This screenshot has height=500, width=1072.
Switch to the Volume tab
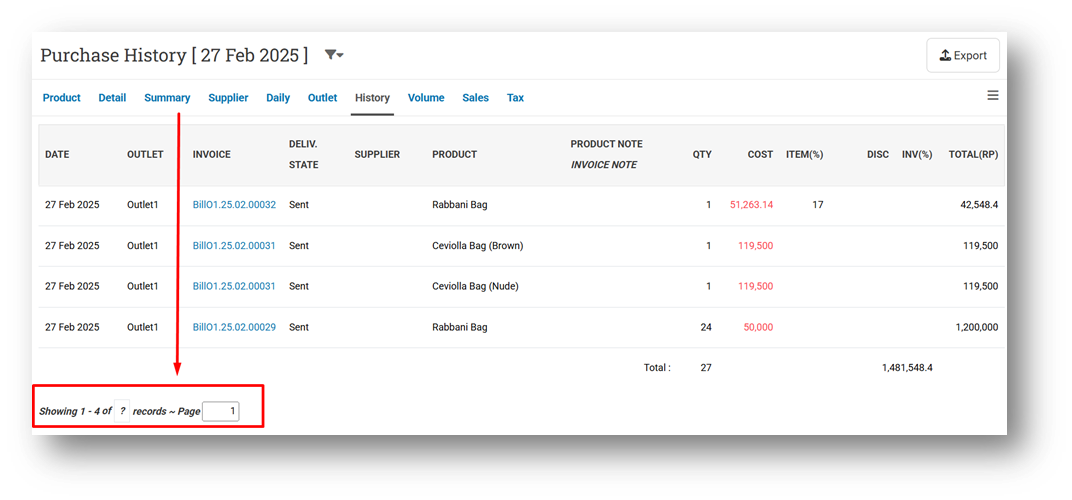tap(426, 98)
